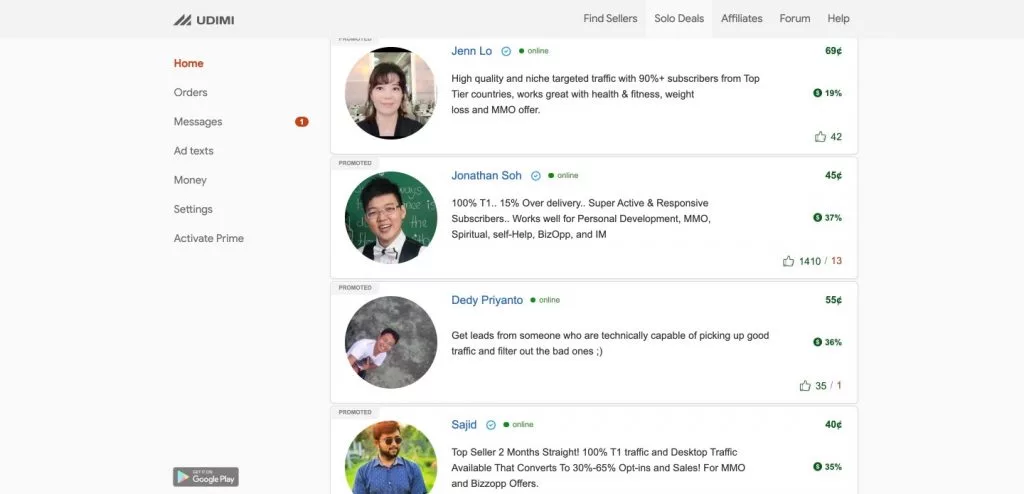This screenshot has height=494, width=1024.
Task: Click verified badge next to Sajid
Action: point(490,425)
